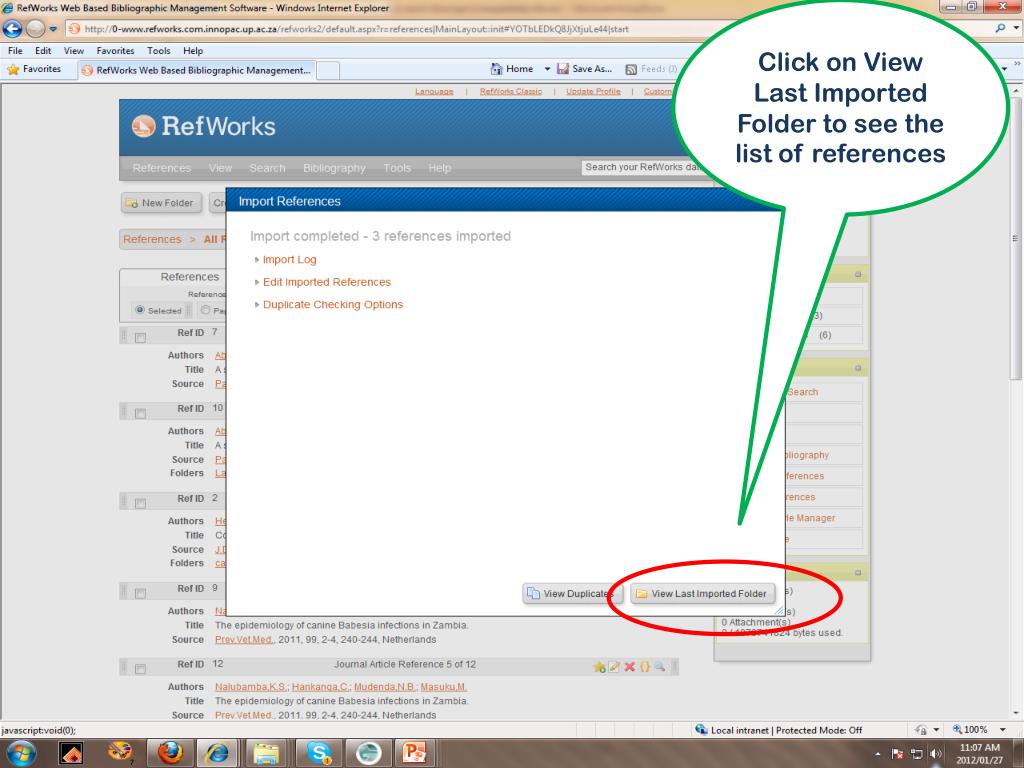Open the zoom level 100% dropdown arrow
1024x768 pixels.
tap(1002, 730)
